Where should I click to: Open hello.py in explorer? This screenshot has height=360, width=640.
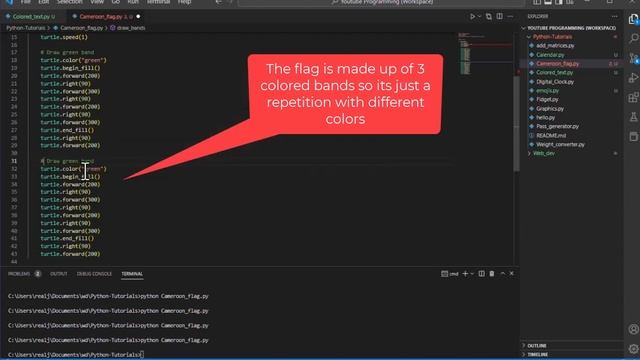(x=546, y=118)
